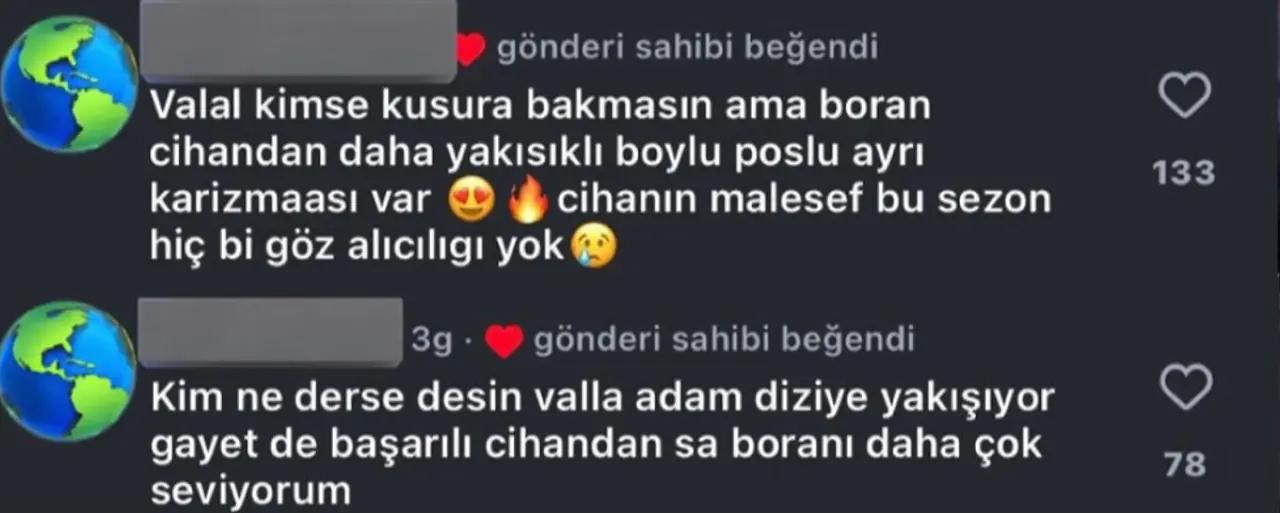Click the red heart next to the '3g' timestamp

pos(505,342)
